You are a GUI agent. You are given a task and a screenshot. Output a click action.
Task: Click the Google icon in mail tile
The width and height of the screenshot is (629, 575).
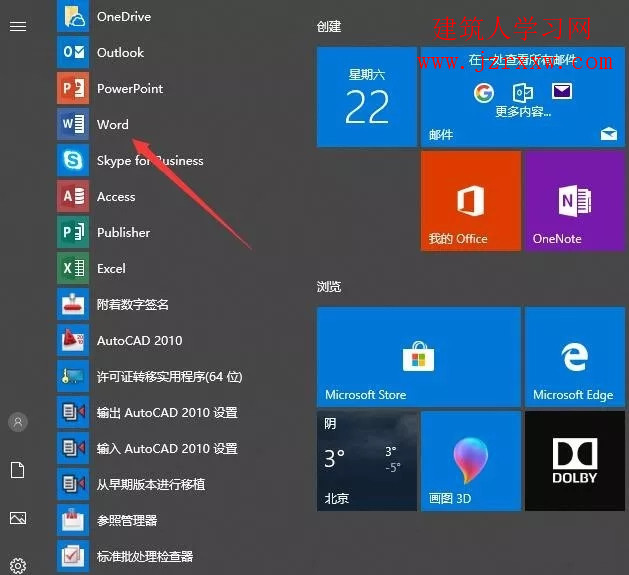484,93
